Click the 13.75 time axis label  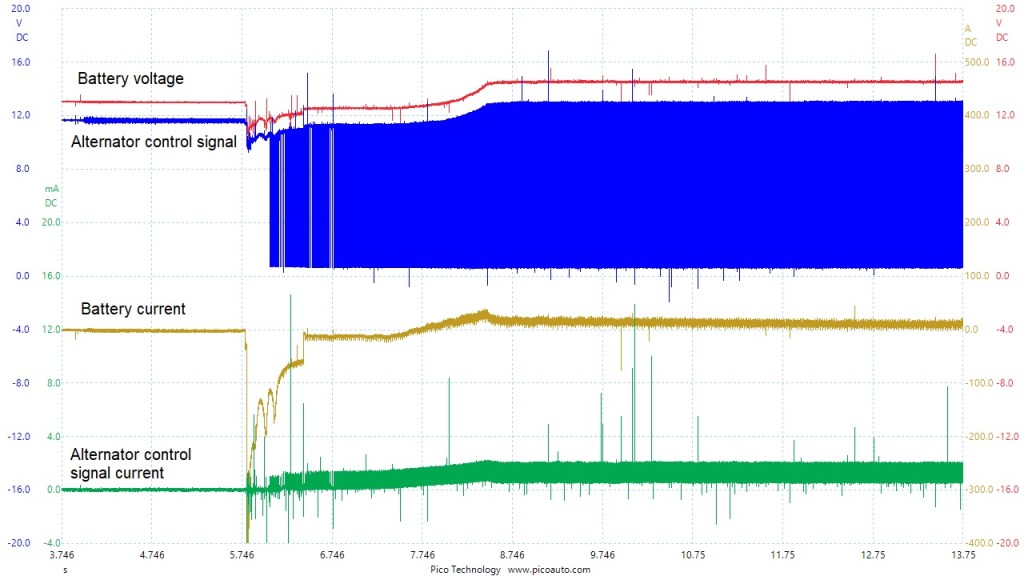[x=963, y=554]
